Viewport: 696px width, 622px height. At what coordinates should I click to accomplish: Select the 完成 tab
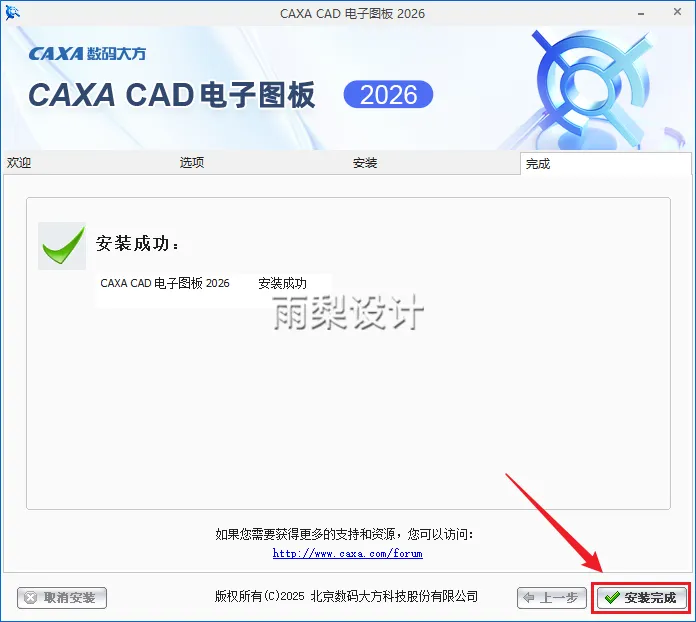pos(538,164)
